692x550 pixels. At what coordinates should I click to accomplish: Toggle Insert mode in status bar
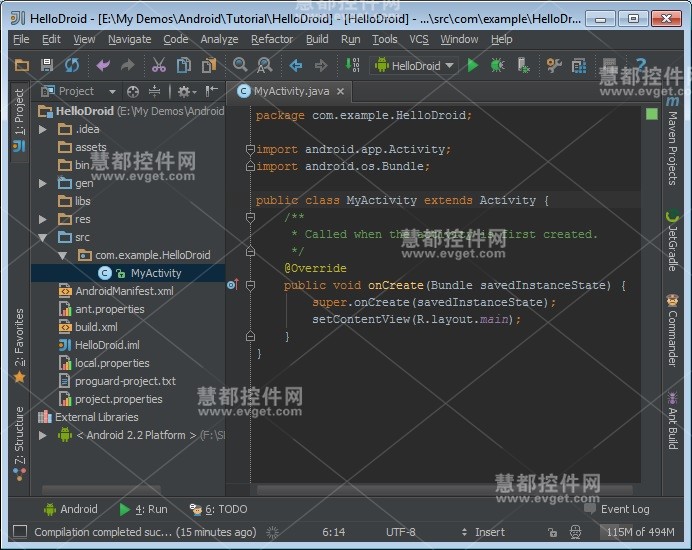[489, 532]
